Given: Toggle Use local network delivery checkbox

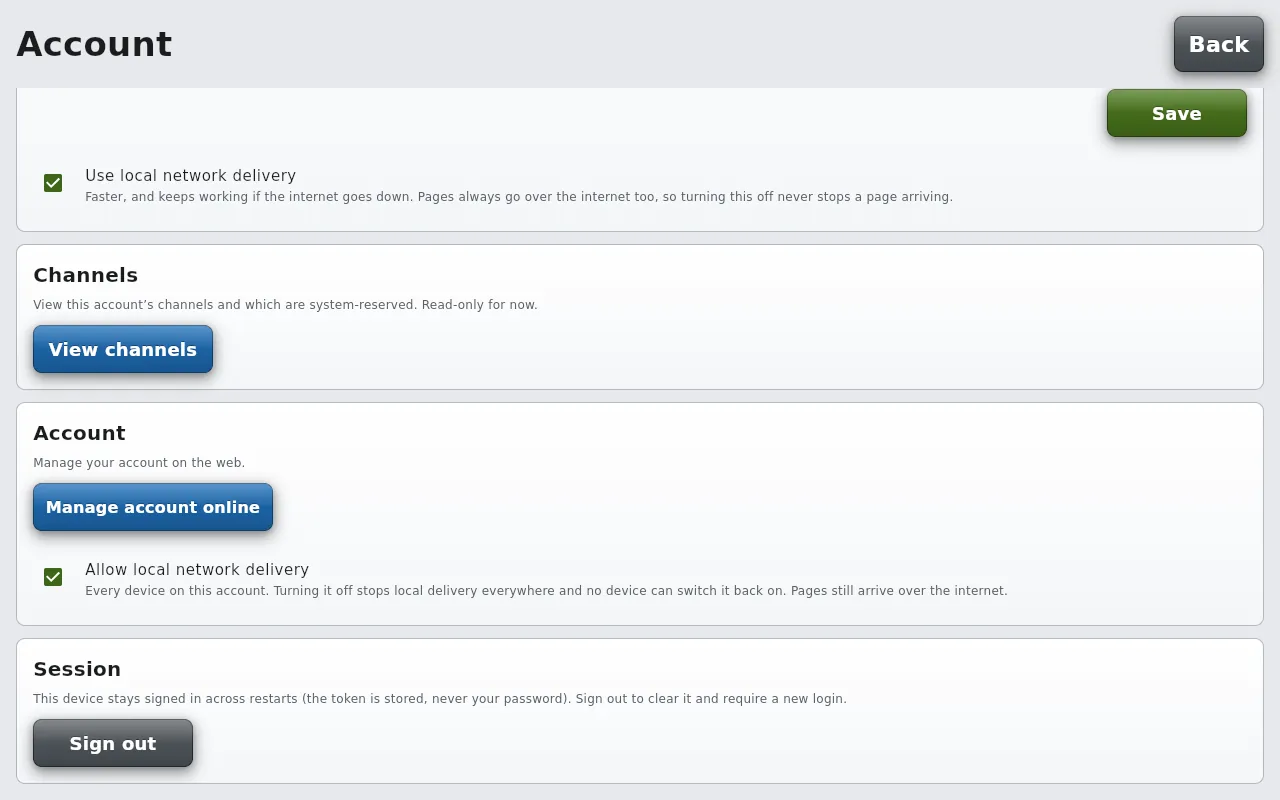Looking at the screenshot, I should (x=53, y=183).
